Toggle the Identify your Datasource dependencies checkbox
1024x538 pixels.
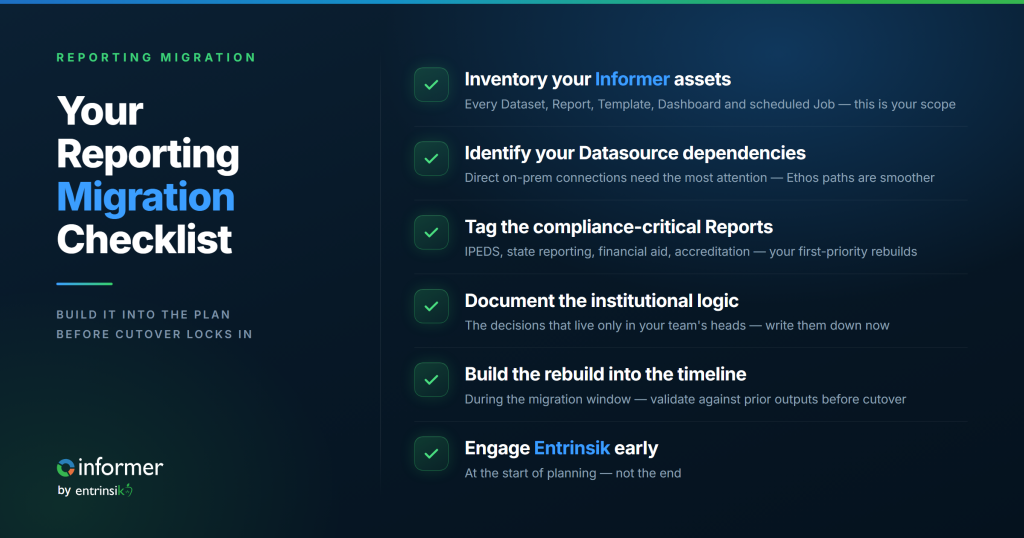click(431, 159)
